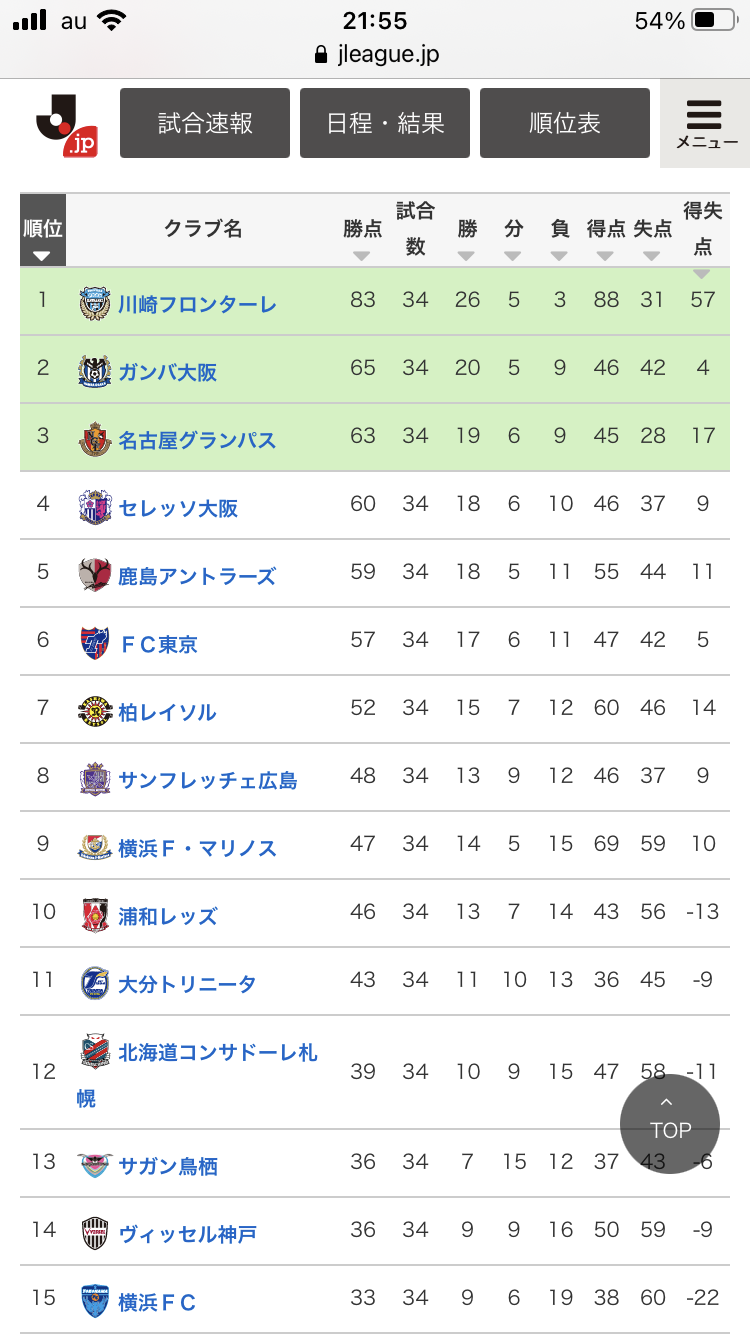The image size is (750, 1334).
Task: Open the 日程・結果 tab
Action: pyautogui.click(x=385, y=123)
